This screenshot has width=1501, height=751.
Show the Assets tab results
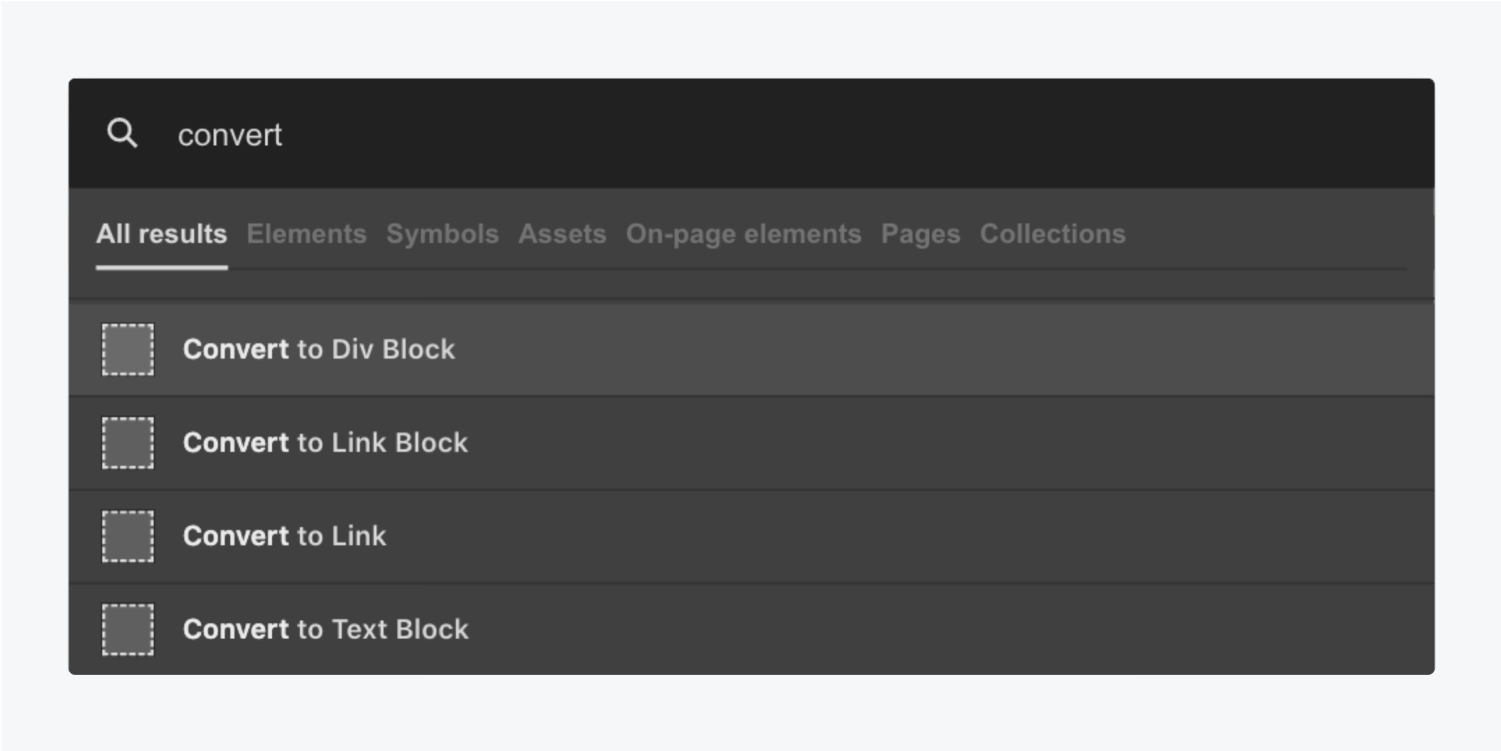click(x=562, y=234)
